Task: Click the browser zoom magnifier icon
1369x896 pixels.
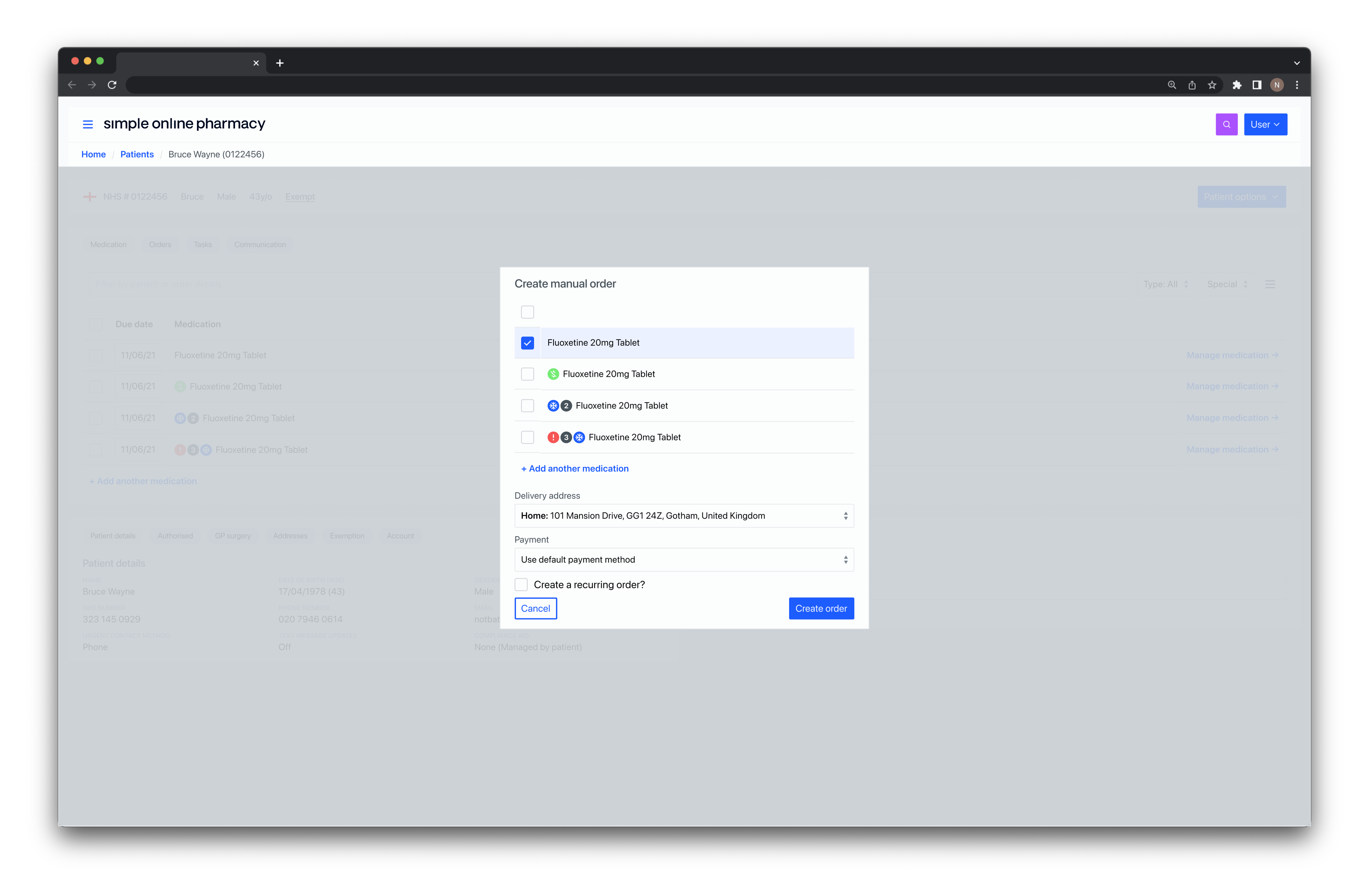Action: tap(1172, 85)
